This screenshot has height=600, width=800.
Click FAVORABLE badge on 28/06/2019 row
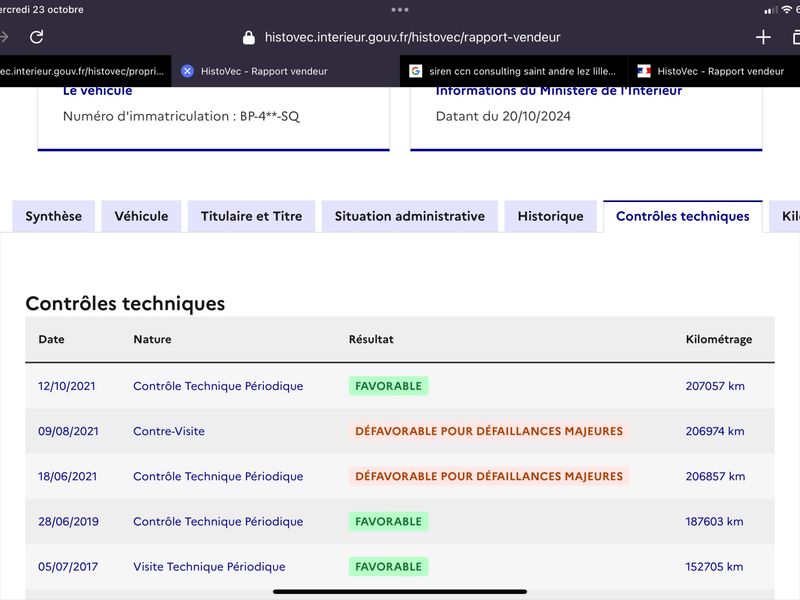(388, 521)
